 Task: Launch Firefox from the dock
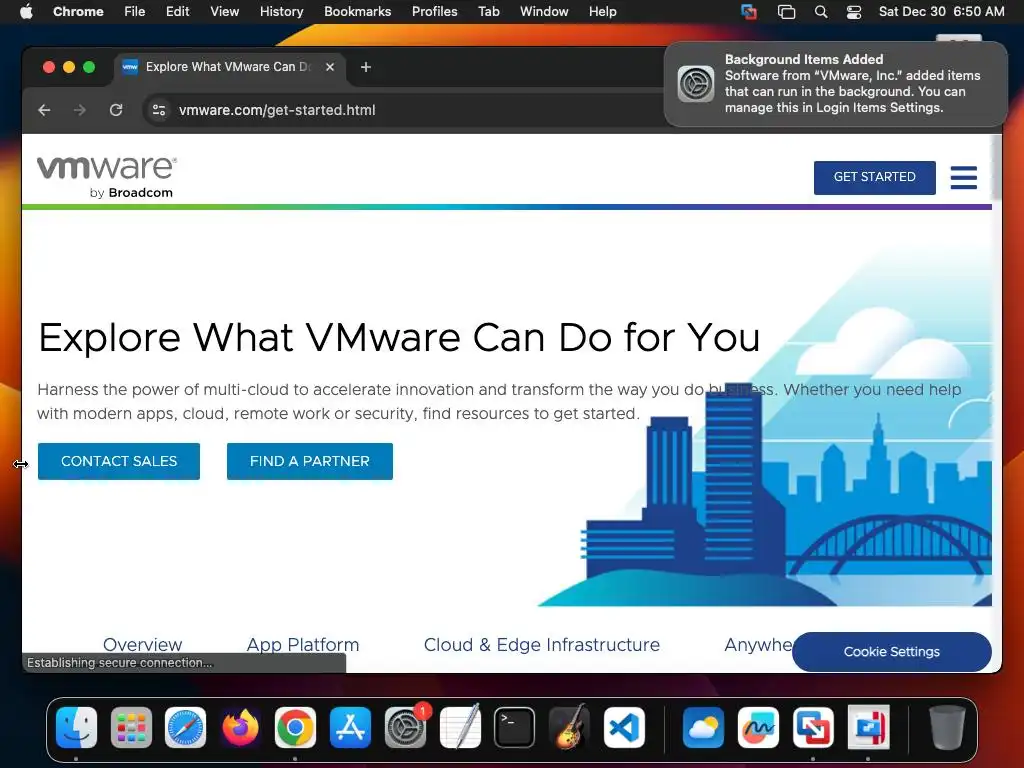point(240,727)
